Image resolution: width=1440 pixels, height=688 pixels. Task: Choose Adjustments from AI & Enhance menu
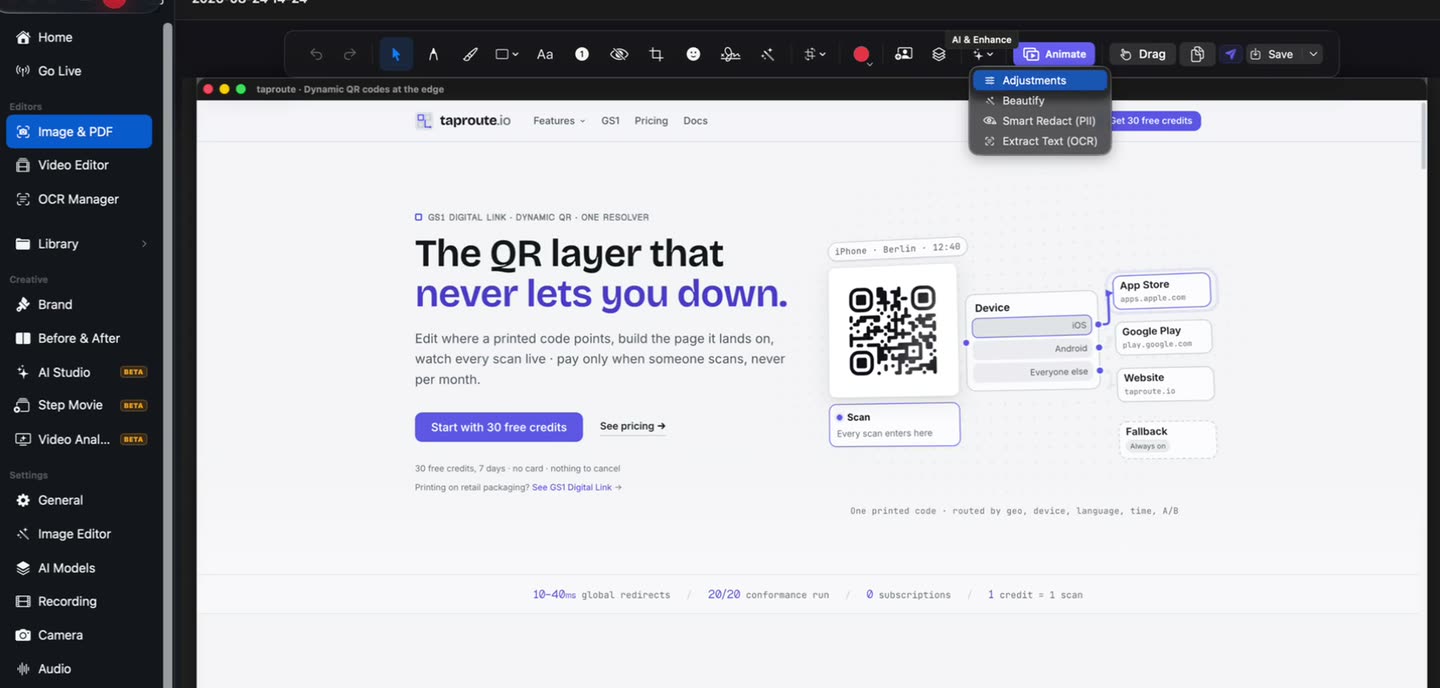(1040, 80)
